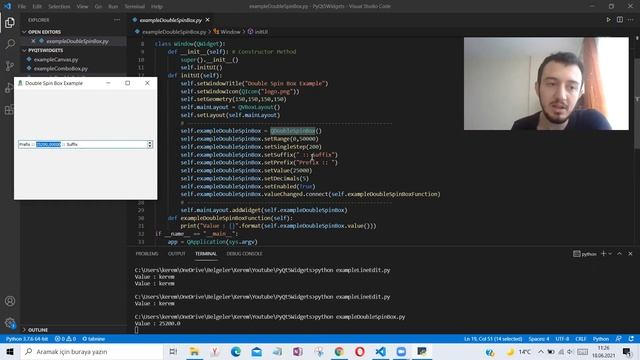This screenshot has width=640, height=360.
Task: Open editor More Actions ellipsis
Action: tap(631, 20)
